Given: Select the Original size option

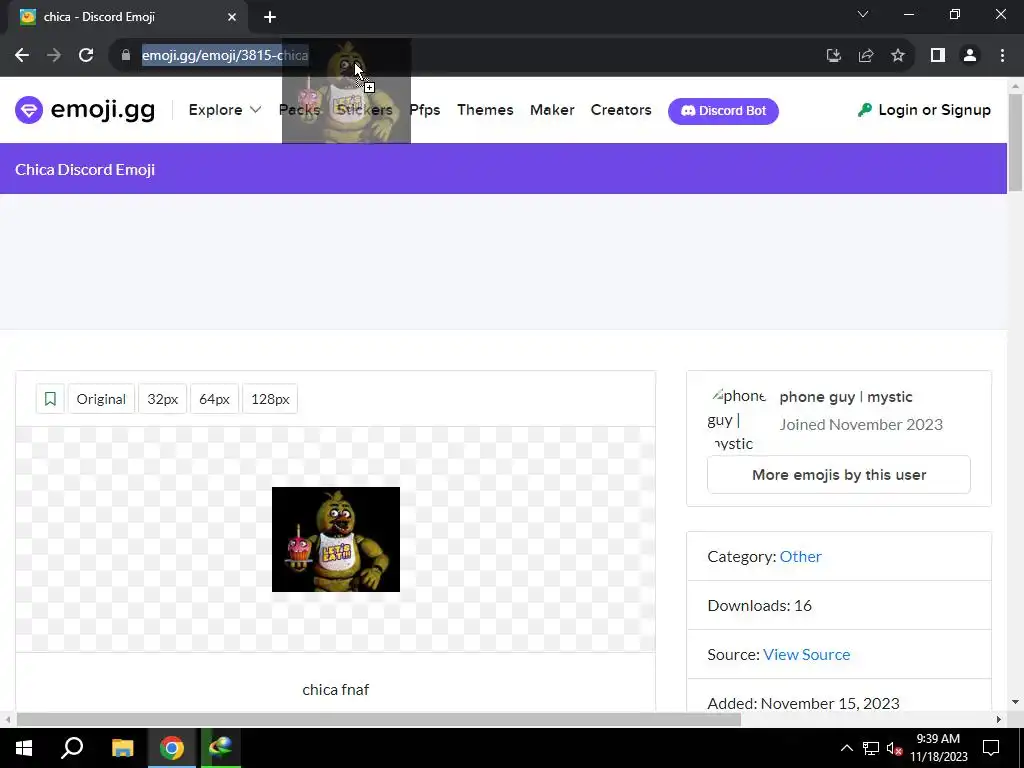Looking at the screenshot, I should [x=101, y=399].
